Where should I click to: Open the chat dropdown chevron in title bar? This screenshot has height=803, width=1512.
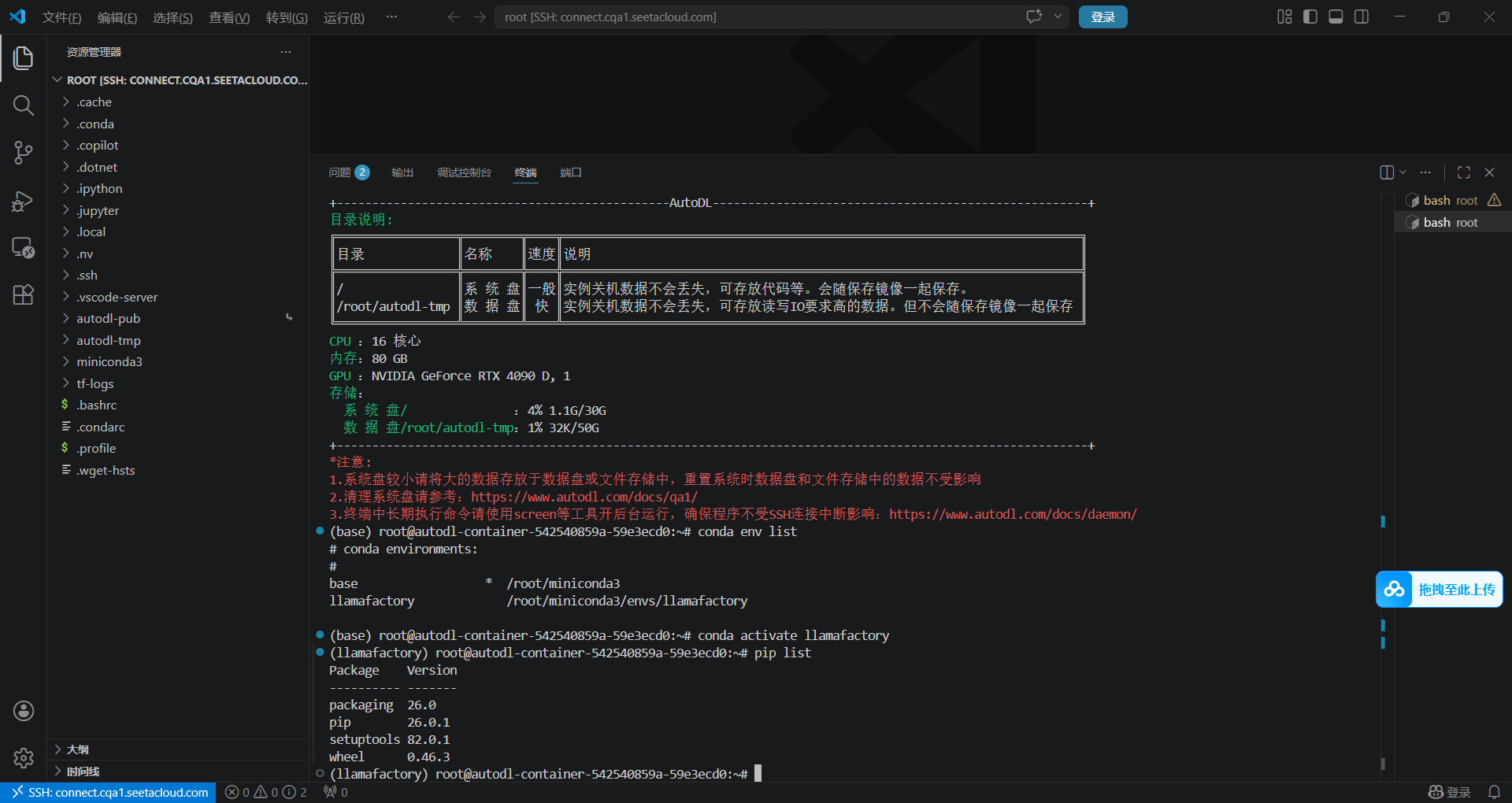click(x=1058, y=17)
